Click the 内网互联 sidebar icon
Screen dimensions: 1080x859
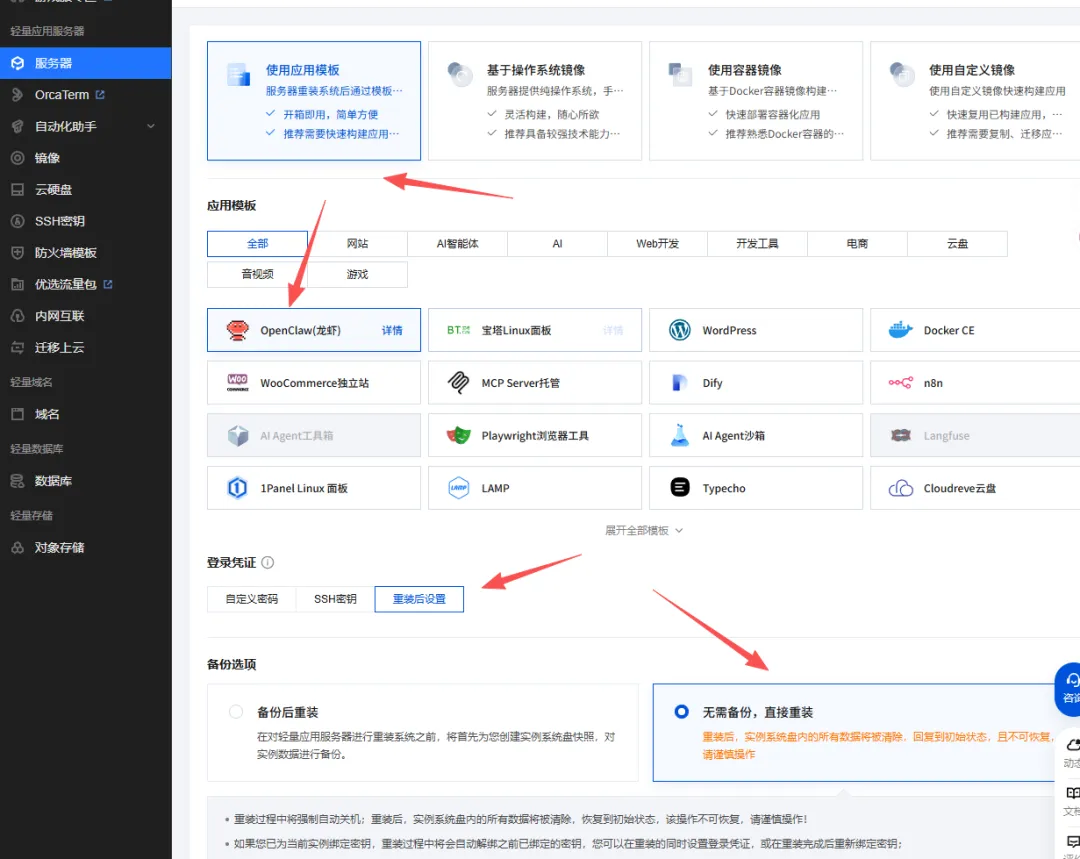[18, 316]
